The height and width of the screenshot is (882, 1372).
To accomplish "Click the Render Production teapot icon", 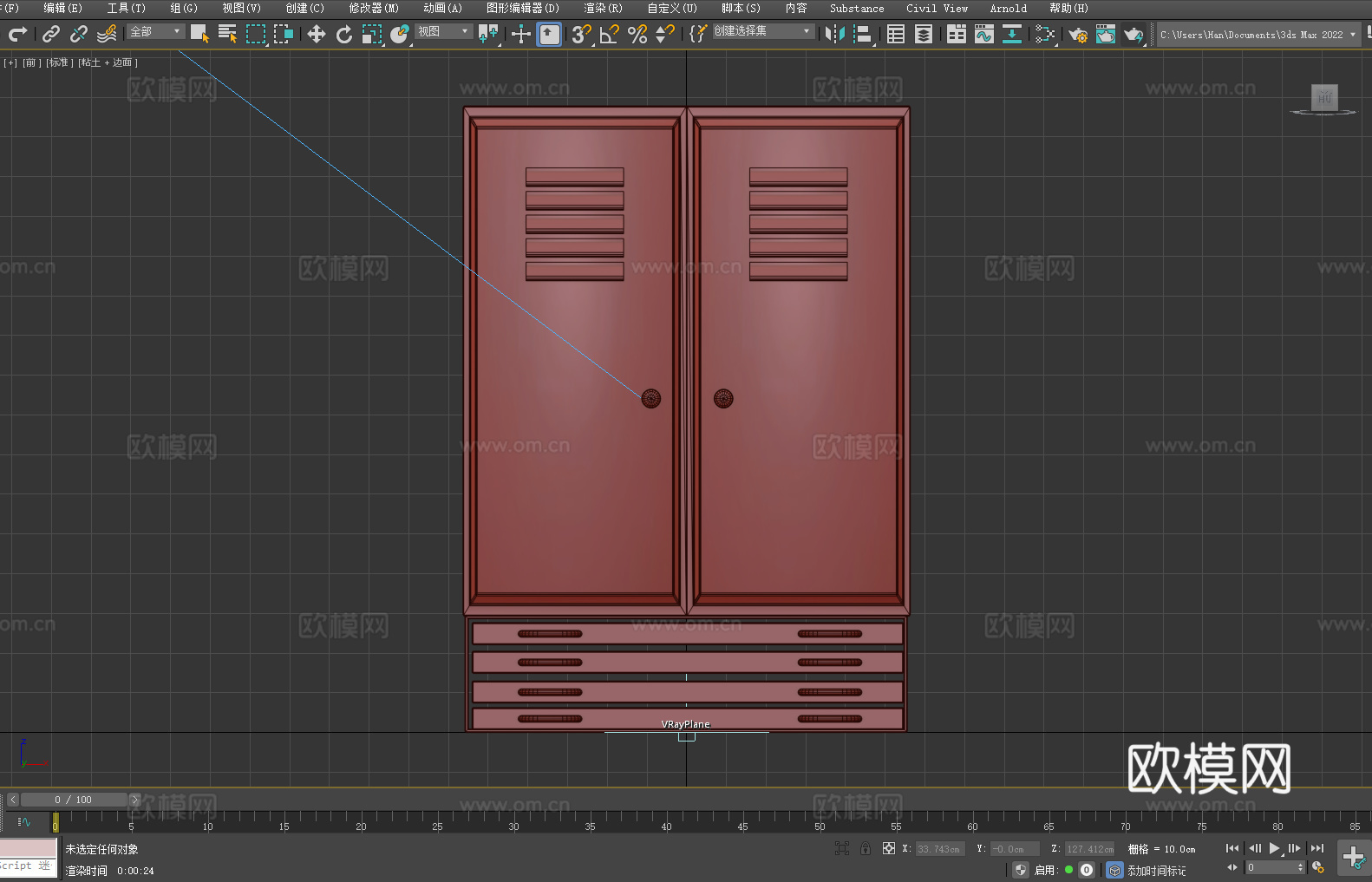I will pyautogui.click(x=1134, y=34).
